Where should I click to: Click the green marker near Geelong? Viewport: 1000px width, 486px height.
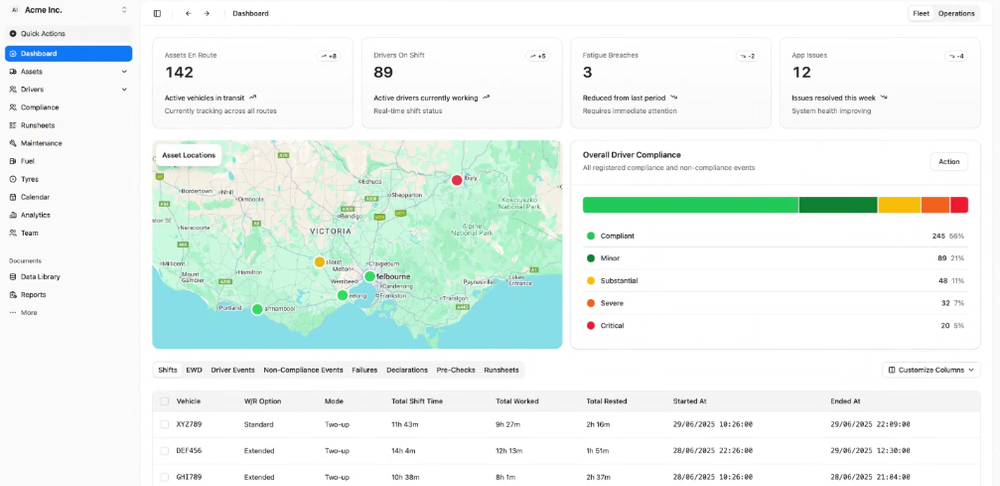342,295
